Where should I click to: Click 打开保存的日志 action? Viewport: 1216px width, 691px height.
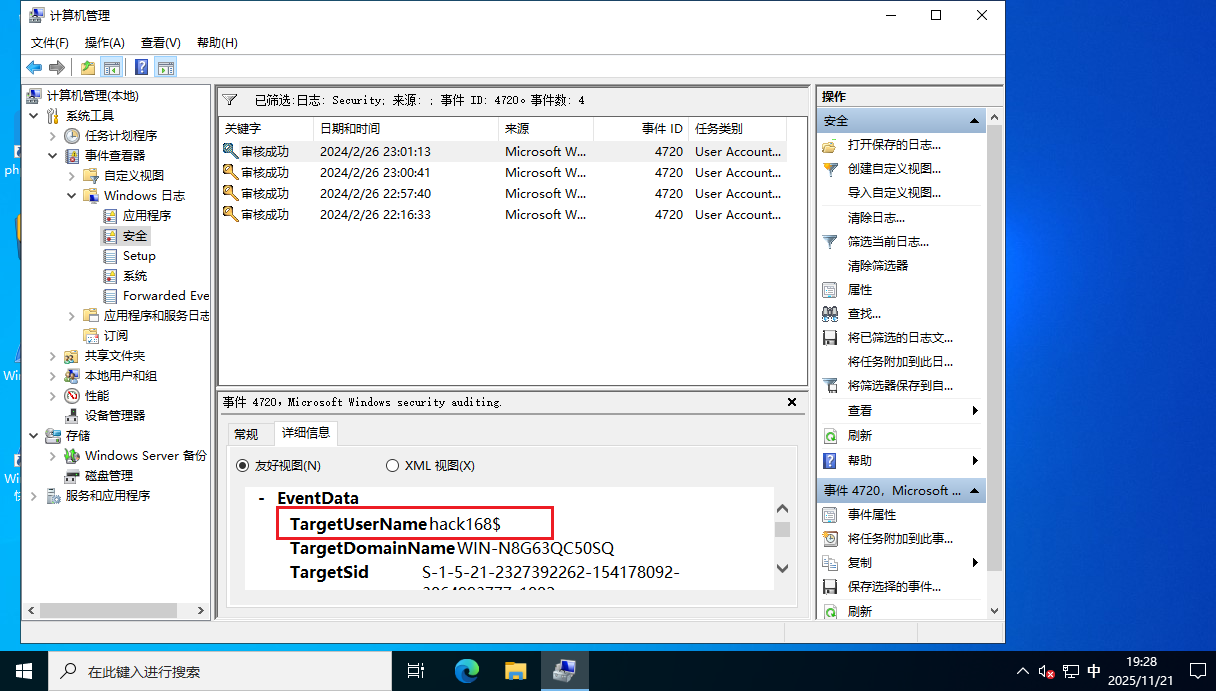click(x=894, y=145)
